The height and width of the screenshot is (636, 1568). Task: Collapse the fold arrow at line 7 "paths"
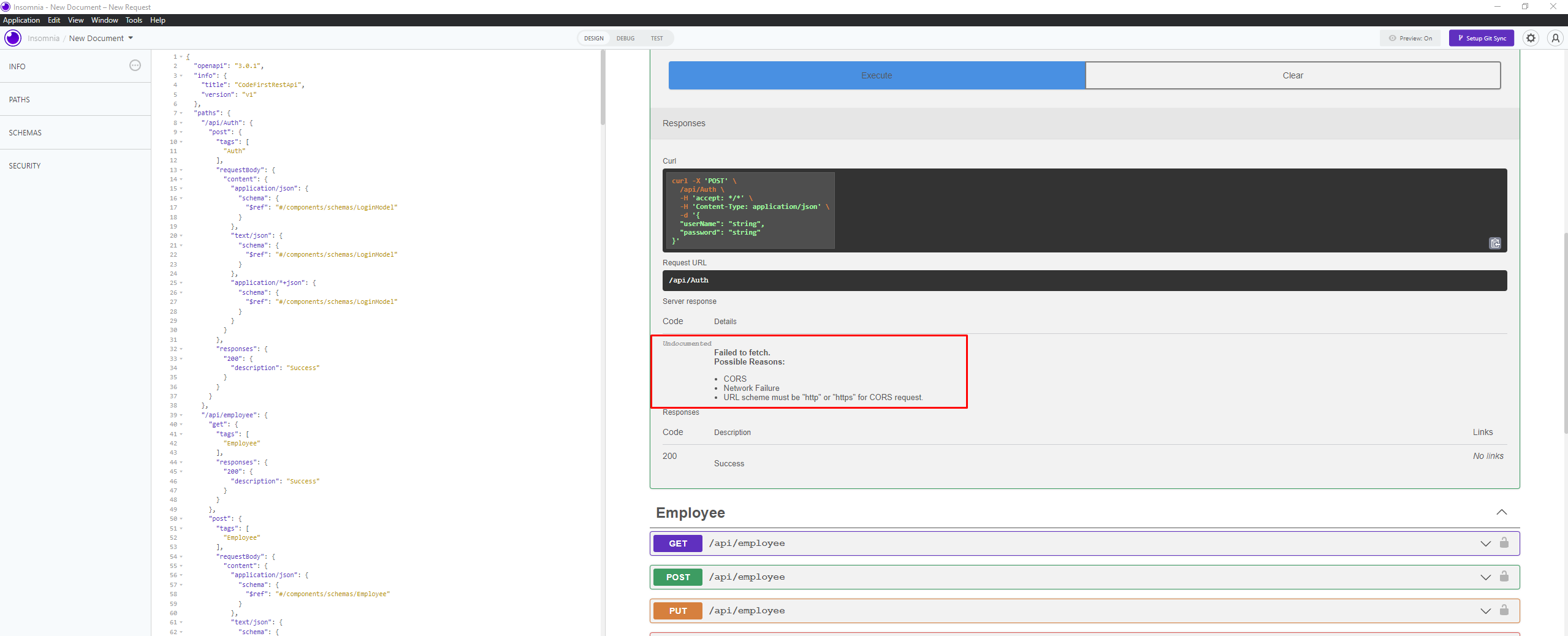pos(181,113)
